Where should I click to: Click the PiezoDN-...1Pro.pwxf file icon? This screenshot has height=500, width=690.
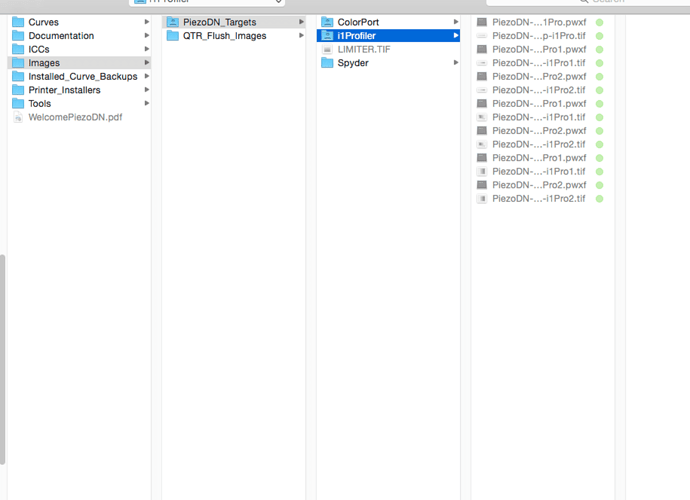point(482,22)
